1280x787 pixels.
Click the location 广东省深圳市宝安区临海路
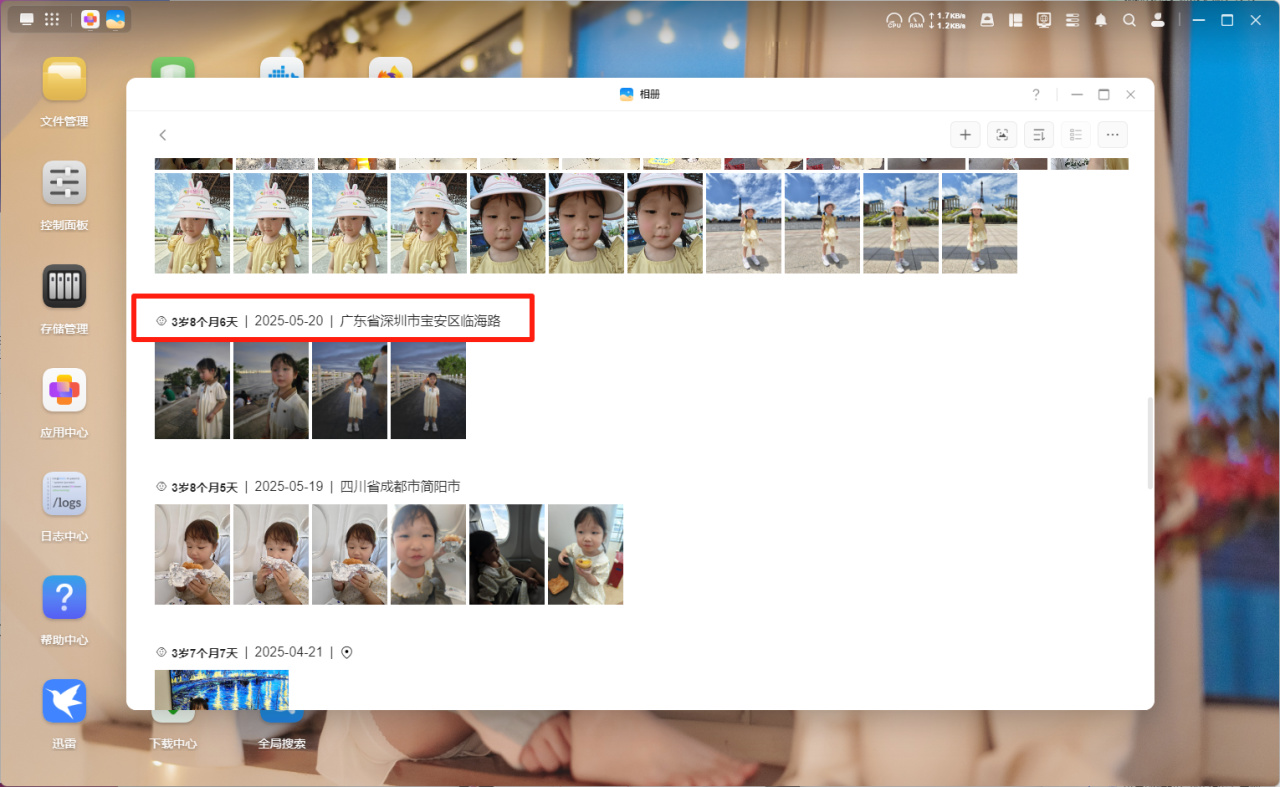[x=420, y=321]
